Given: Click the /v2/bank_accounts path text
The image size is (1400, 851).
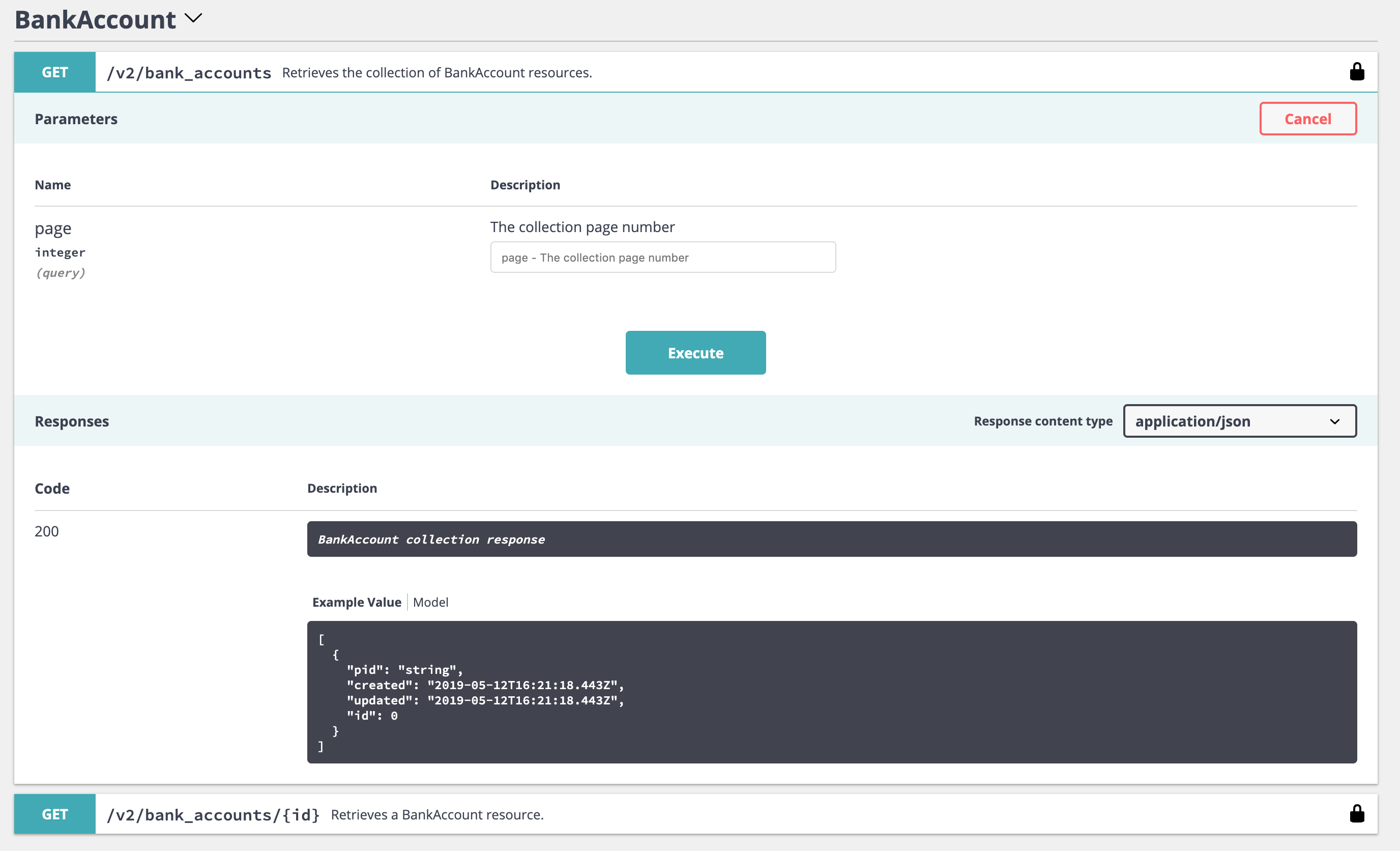Looking at the screenshot, I should (189, 73).
